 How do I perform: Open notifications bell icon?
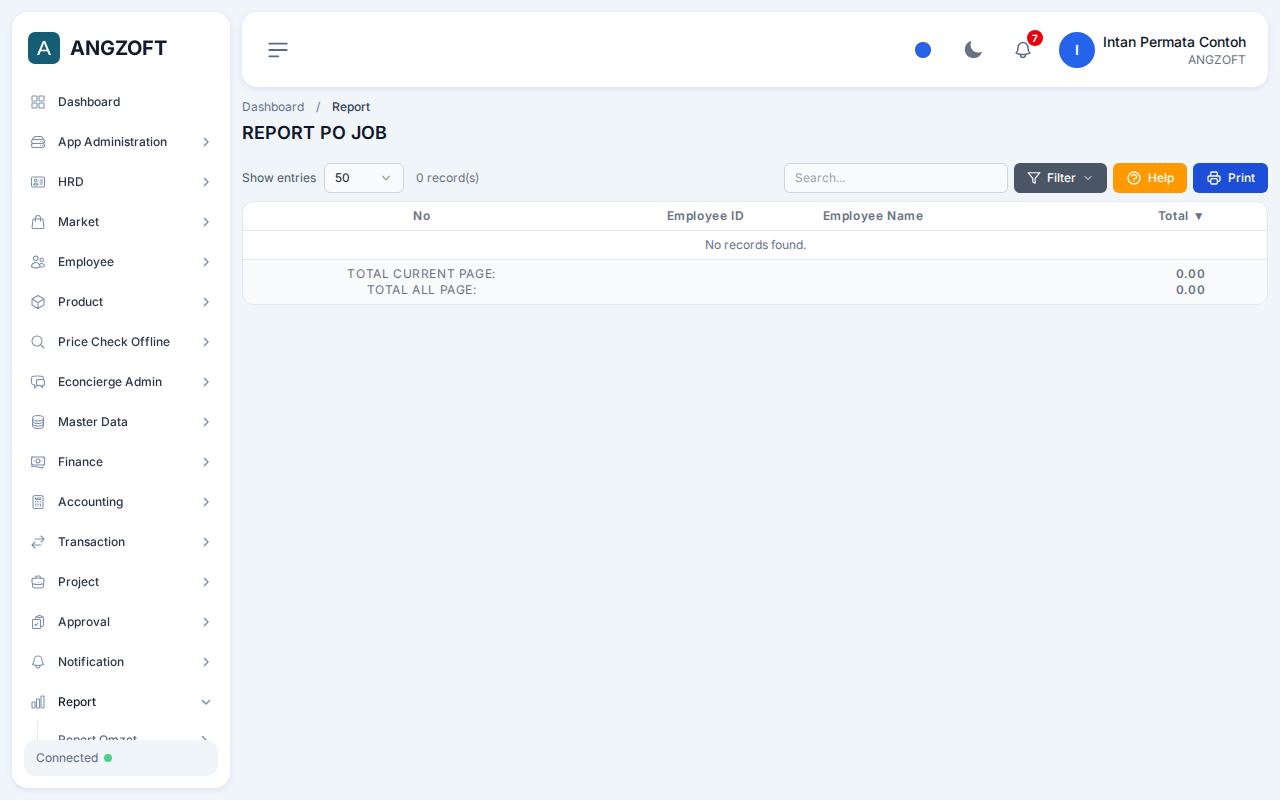tap(1023, 50)
